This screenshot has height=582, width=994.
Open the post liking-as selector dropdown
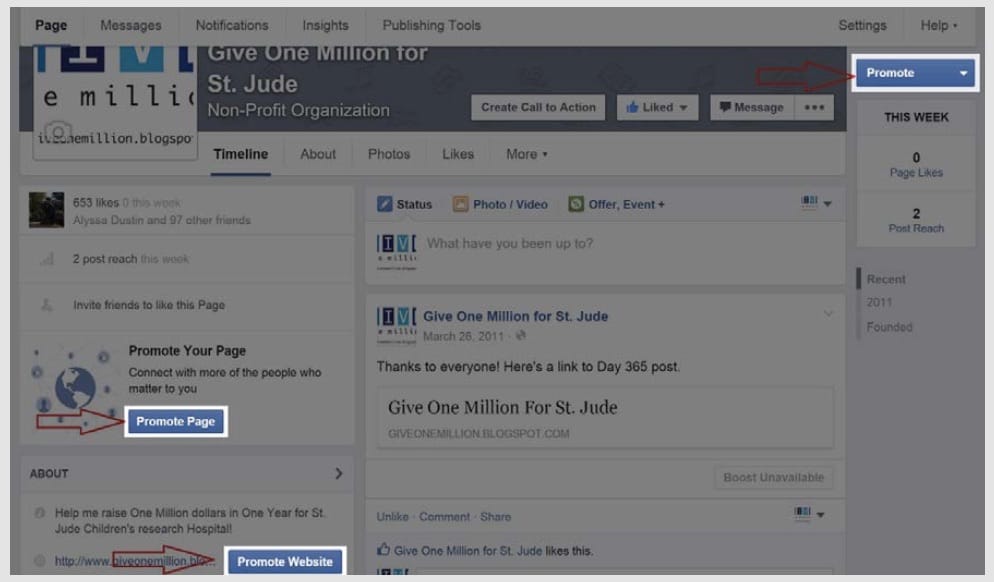click(810, 513)
